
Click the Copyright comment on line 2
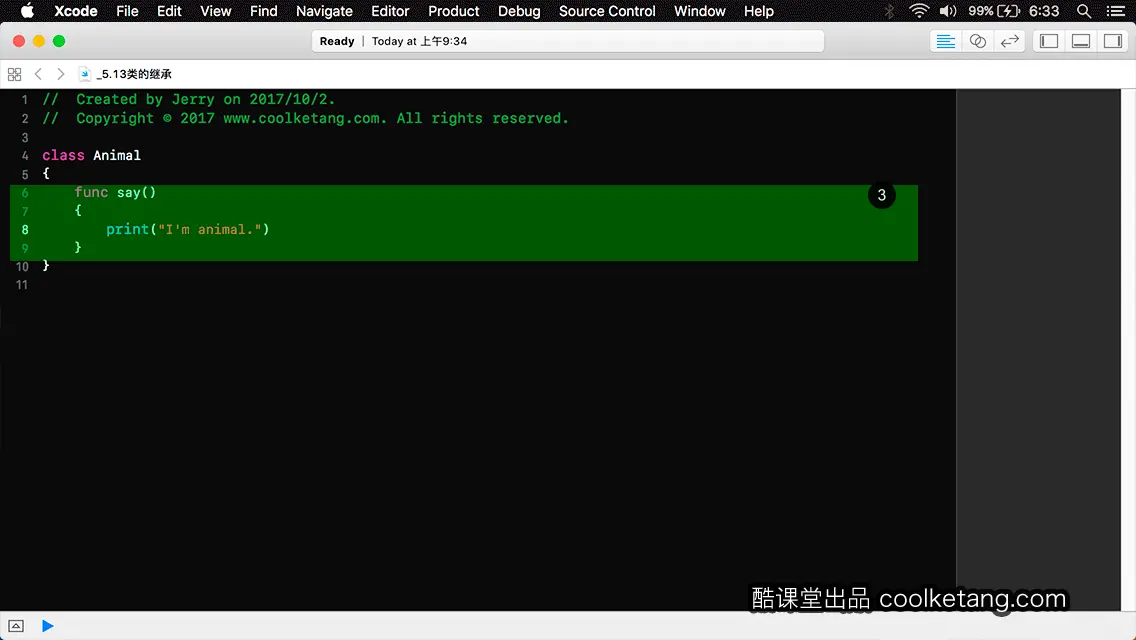click(x=305, y=118)
